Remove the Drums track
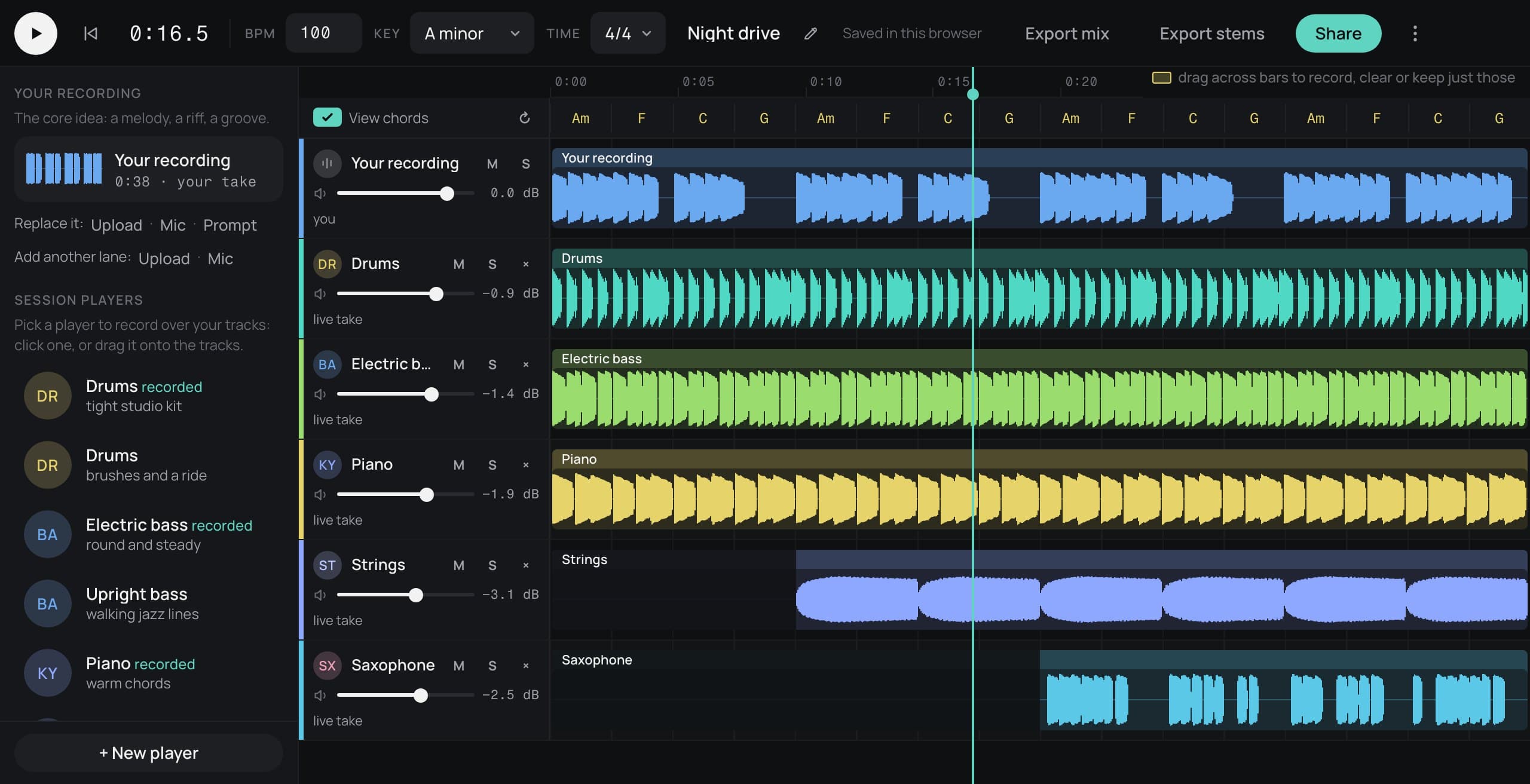Viewport: 1530px width, 784px height. (x=526, y=264)
